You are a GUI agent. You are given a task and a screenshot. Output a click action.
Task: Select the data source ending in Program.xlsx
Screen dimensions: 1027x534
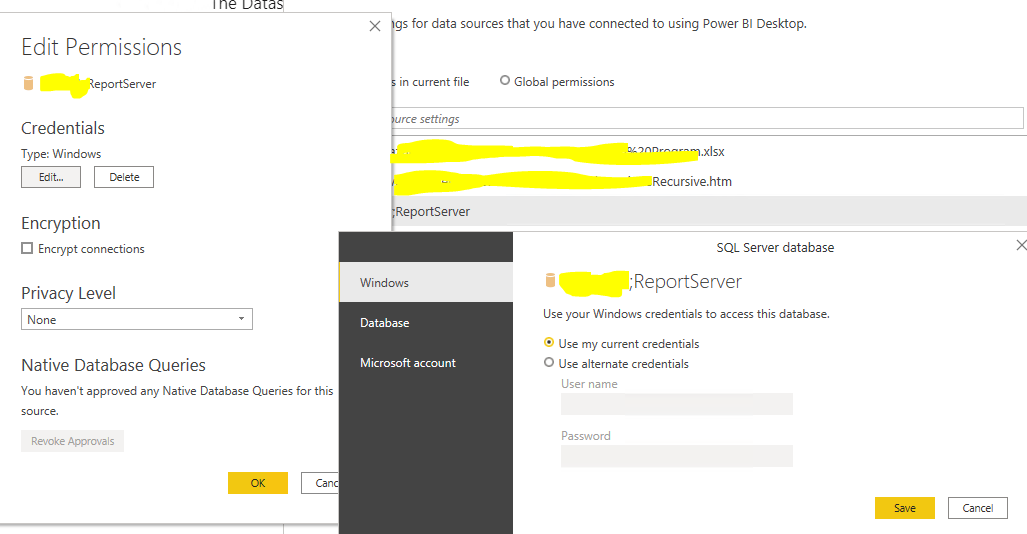click(709, 151)
